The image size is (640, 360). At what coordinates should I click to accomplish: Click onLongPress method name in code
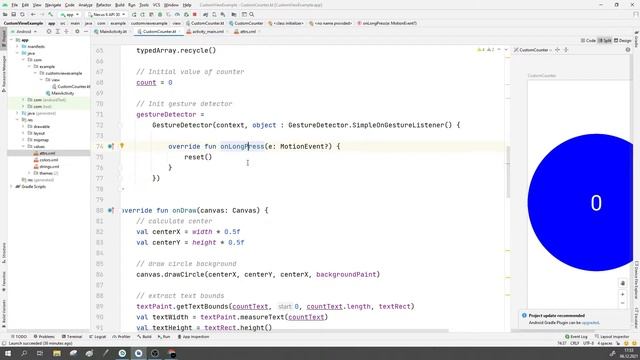click(242, 146)
